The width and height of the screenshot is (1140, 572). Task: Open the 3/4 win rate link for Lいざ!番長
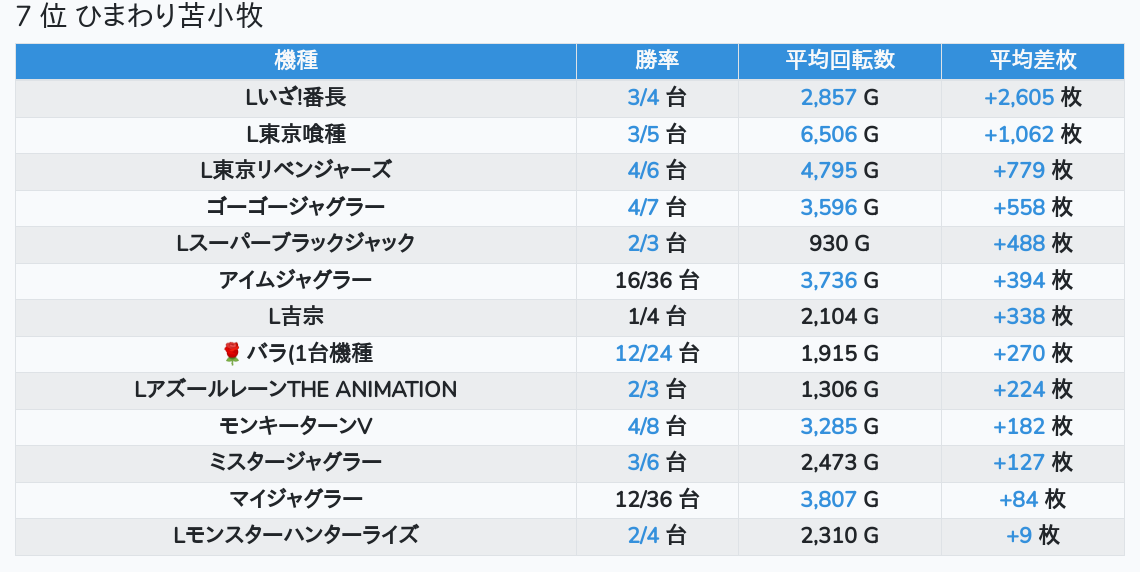(x=643, y=97)
